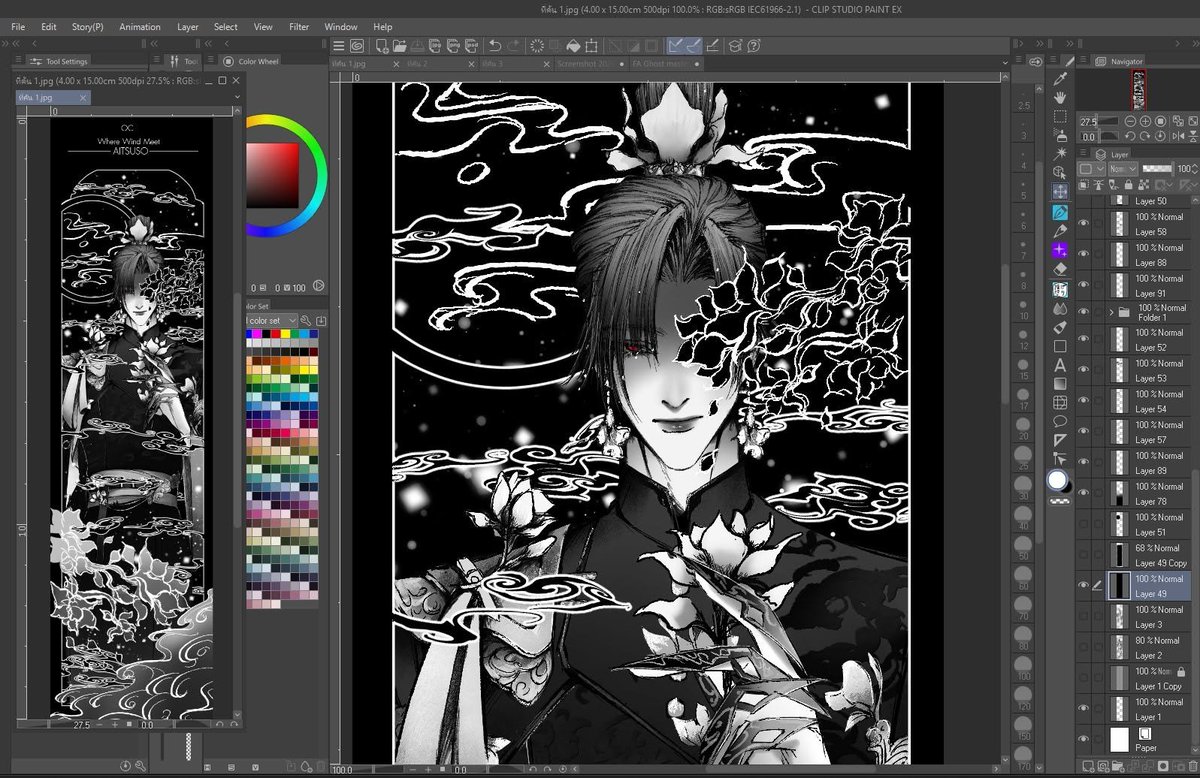Image resolution: width=1200 pixels, height=778 pixels.
Task: Open the Layer menu
Action: click(188, 27)
